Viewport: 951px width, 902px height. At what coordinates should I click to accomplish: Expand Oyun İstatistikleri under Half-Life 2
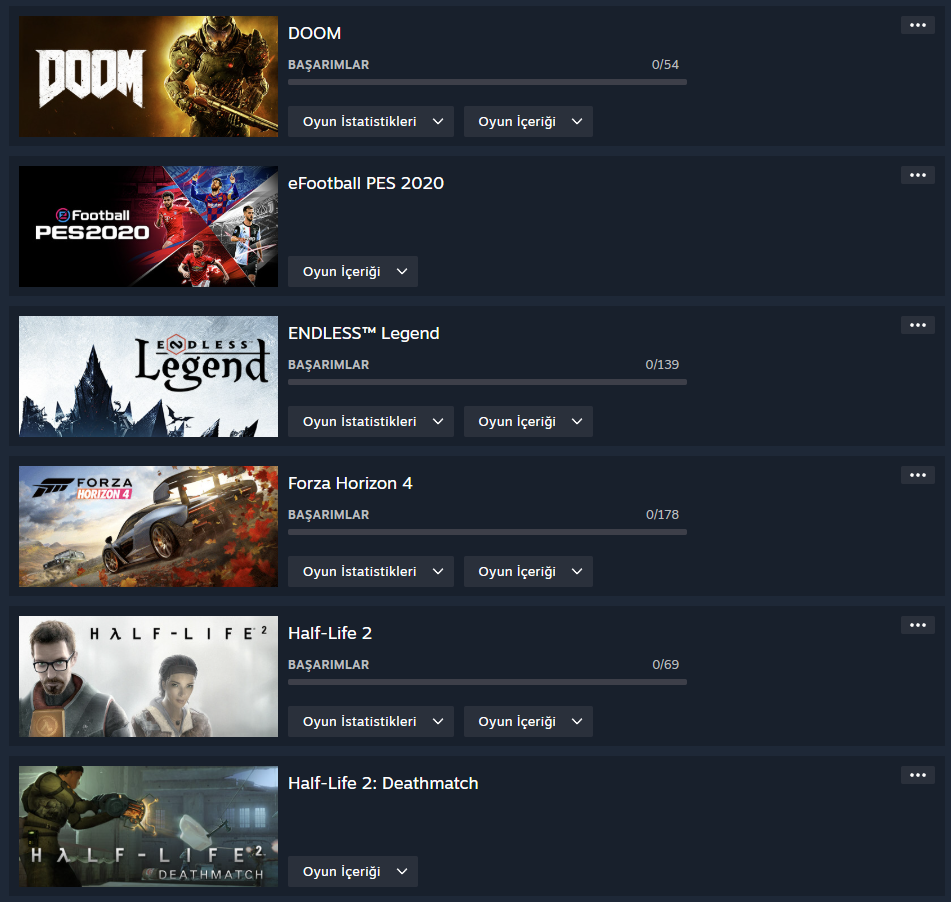pos(371,721)
